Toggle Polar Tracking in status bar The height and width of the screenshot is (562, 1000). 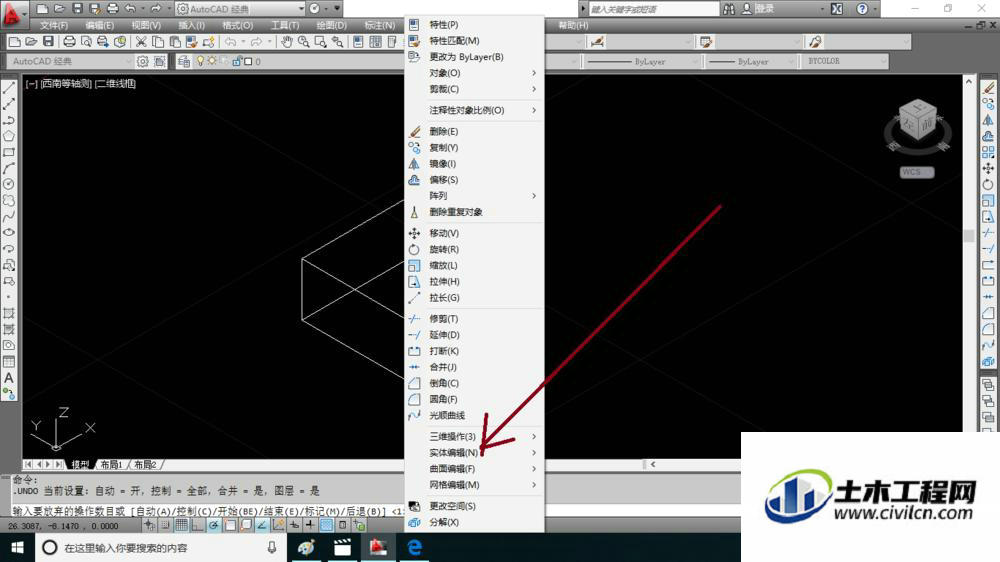tap(214, 526)
